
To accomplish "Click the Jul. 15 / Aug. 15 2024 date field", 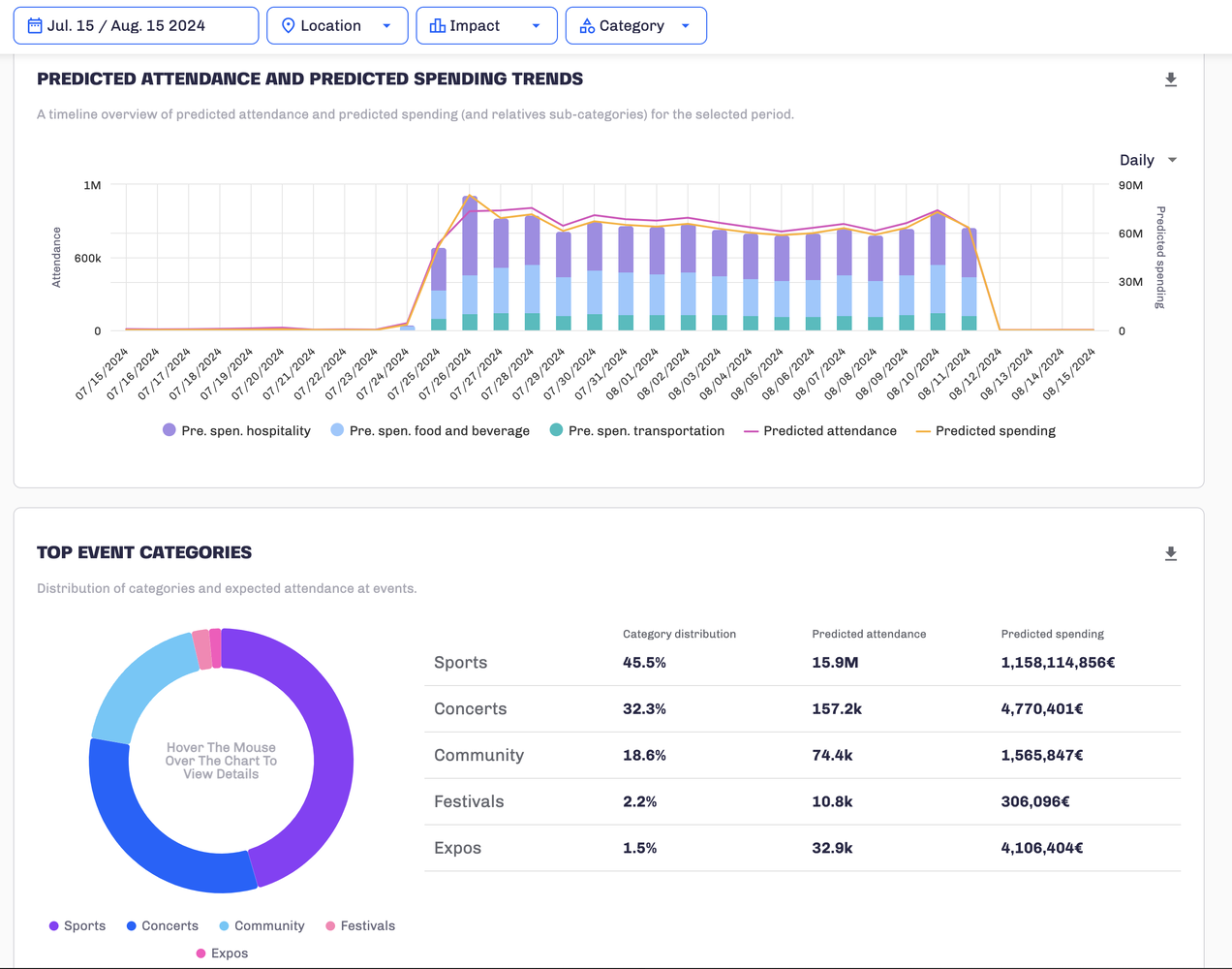I will 126,26.
